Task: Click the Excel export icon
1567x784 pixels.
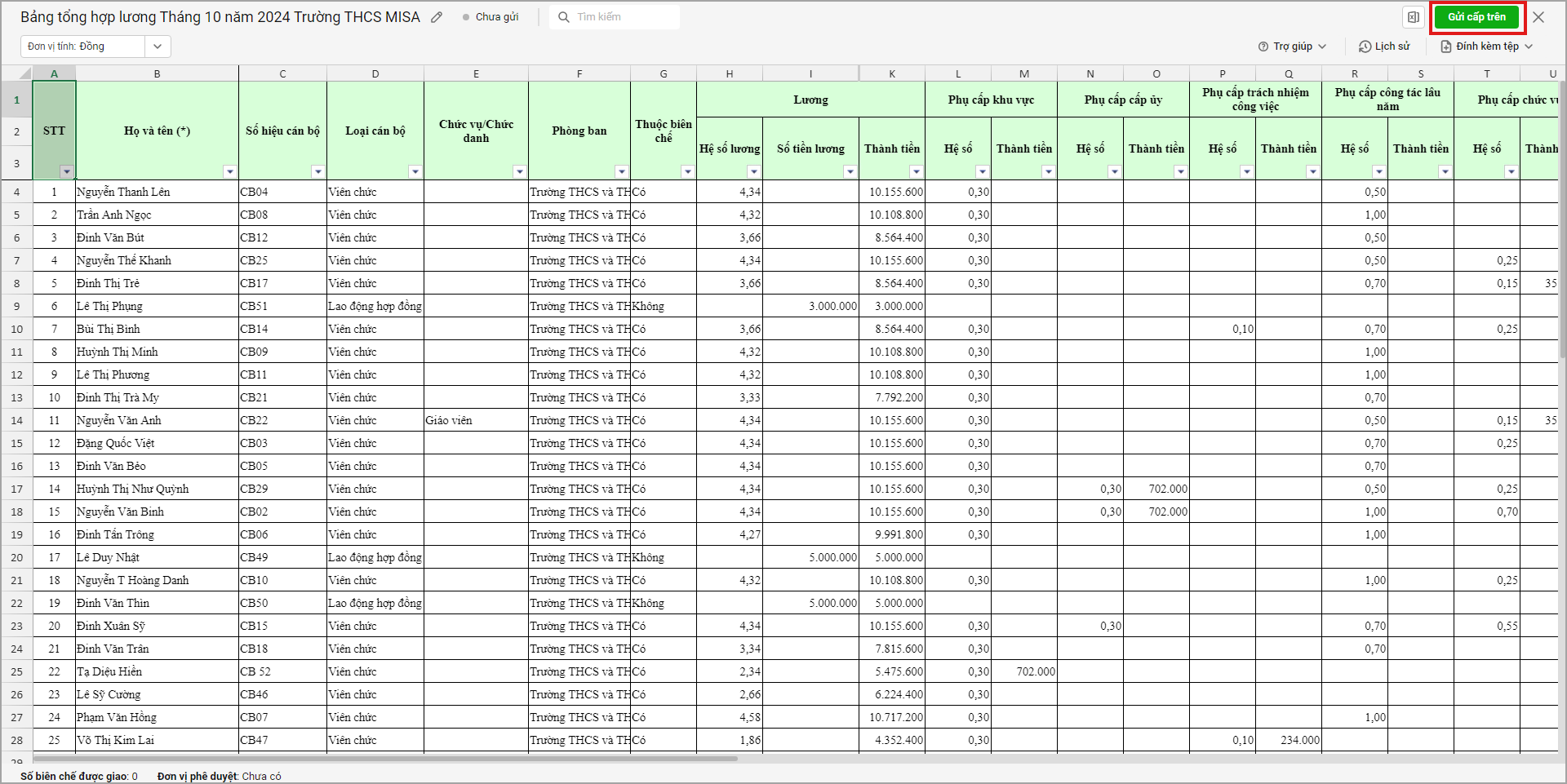Action: [1413, 17]
